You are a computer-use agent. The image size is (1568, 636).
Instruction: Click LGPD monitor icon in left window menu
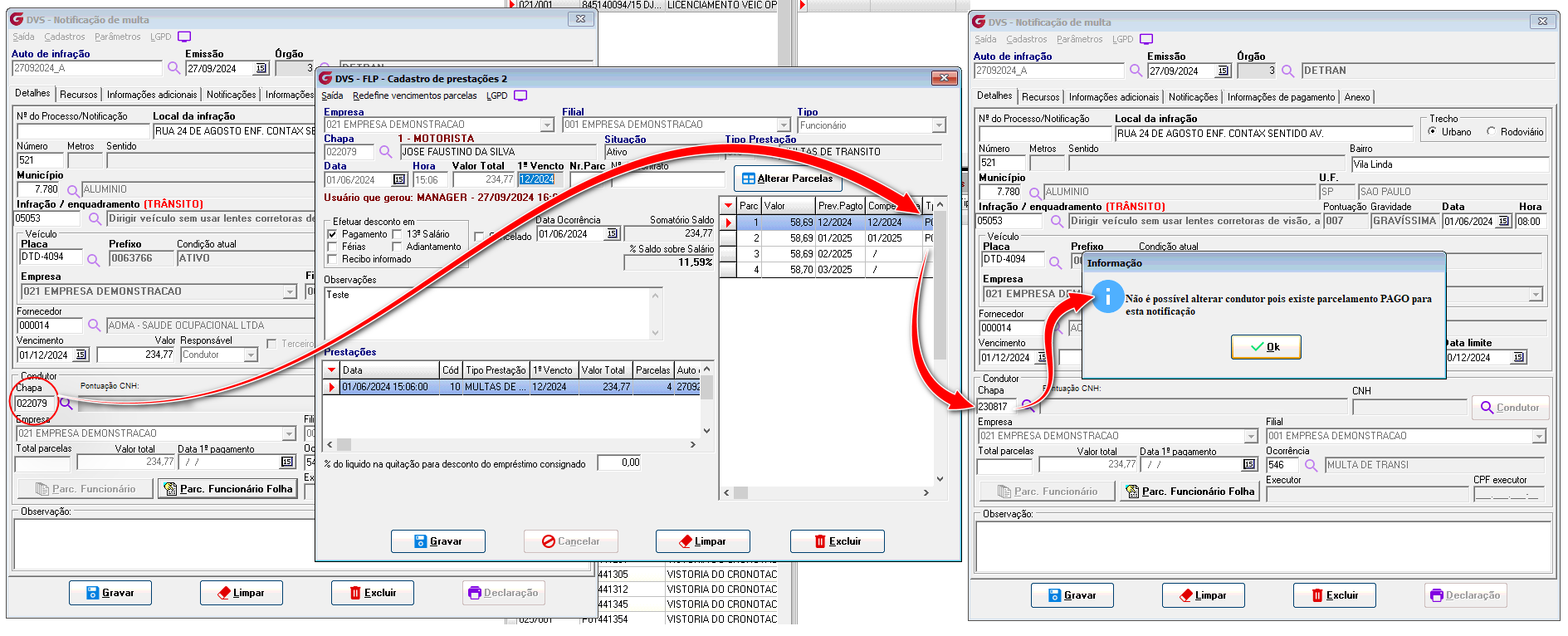pos(184,37)
